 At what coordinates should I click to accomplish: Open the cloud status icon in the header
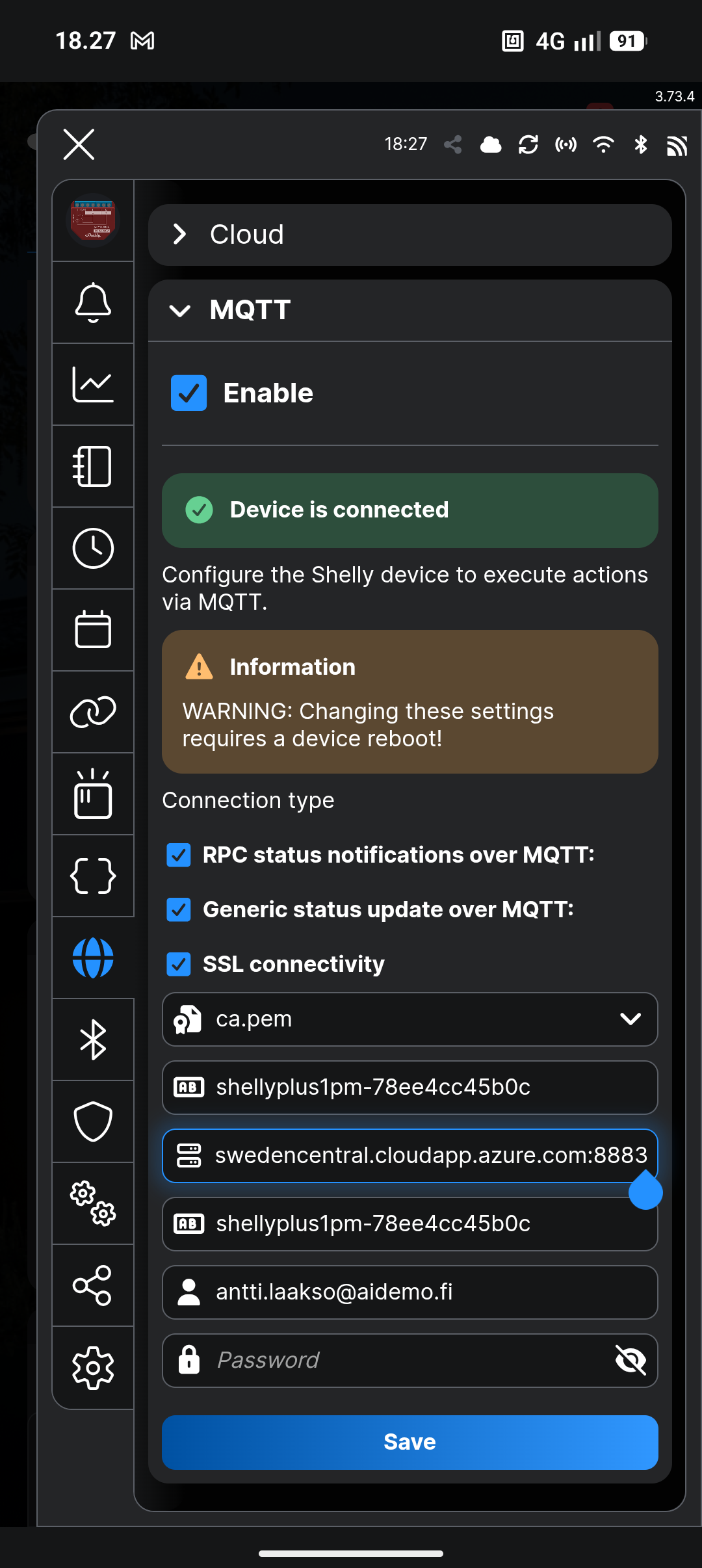(491, 144)
